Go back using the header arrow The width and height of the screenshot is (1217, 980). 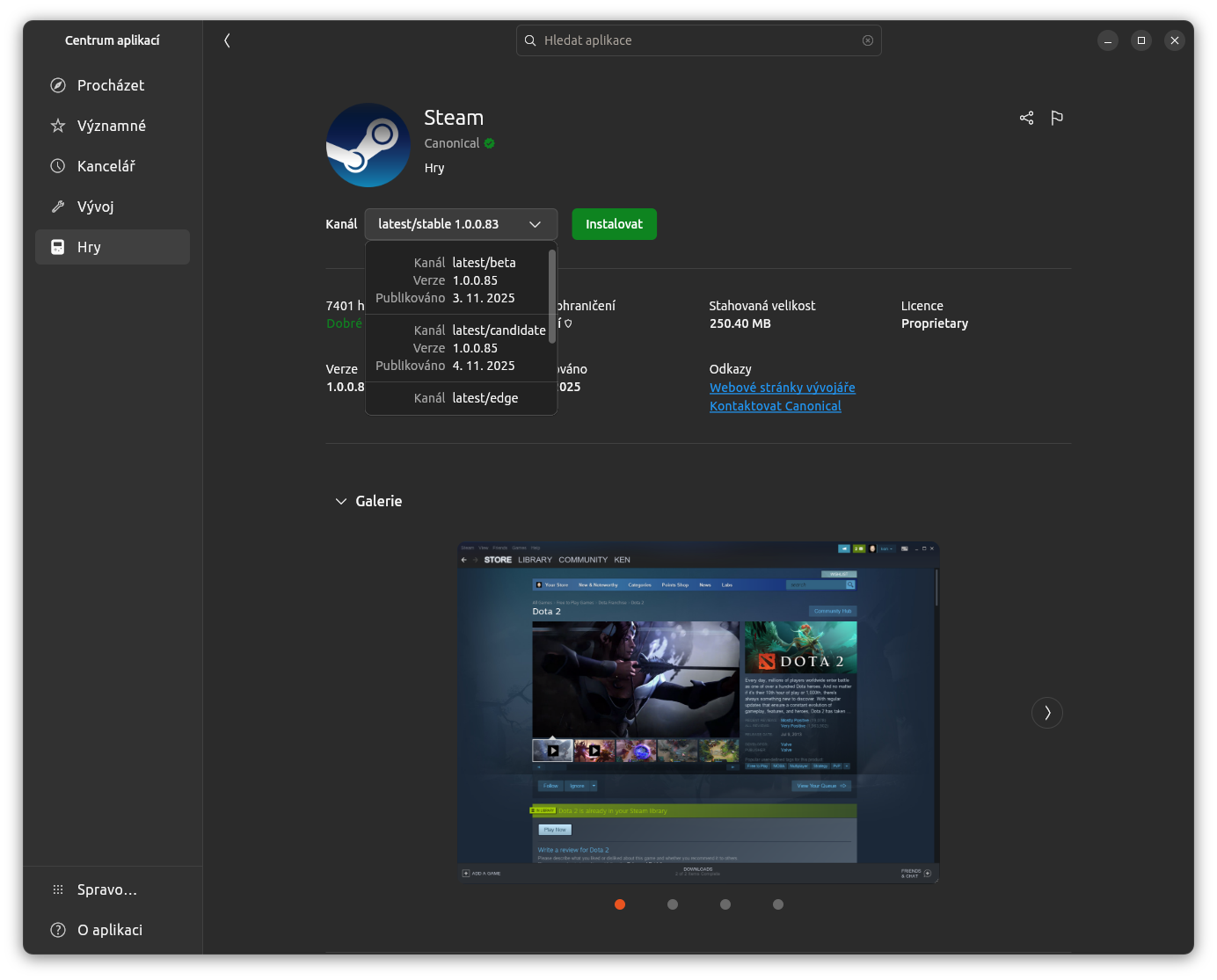pos(227,40)
